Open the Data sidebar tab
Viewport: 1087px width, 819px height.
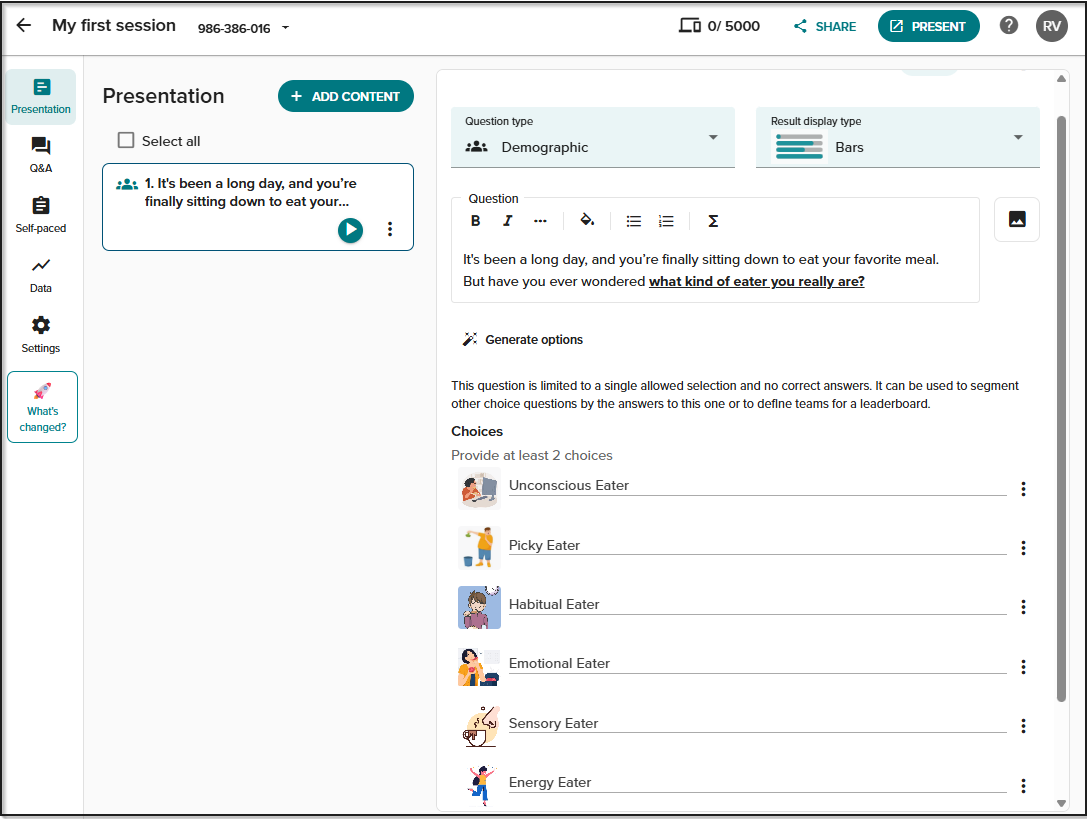(x=41, y=275)
